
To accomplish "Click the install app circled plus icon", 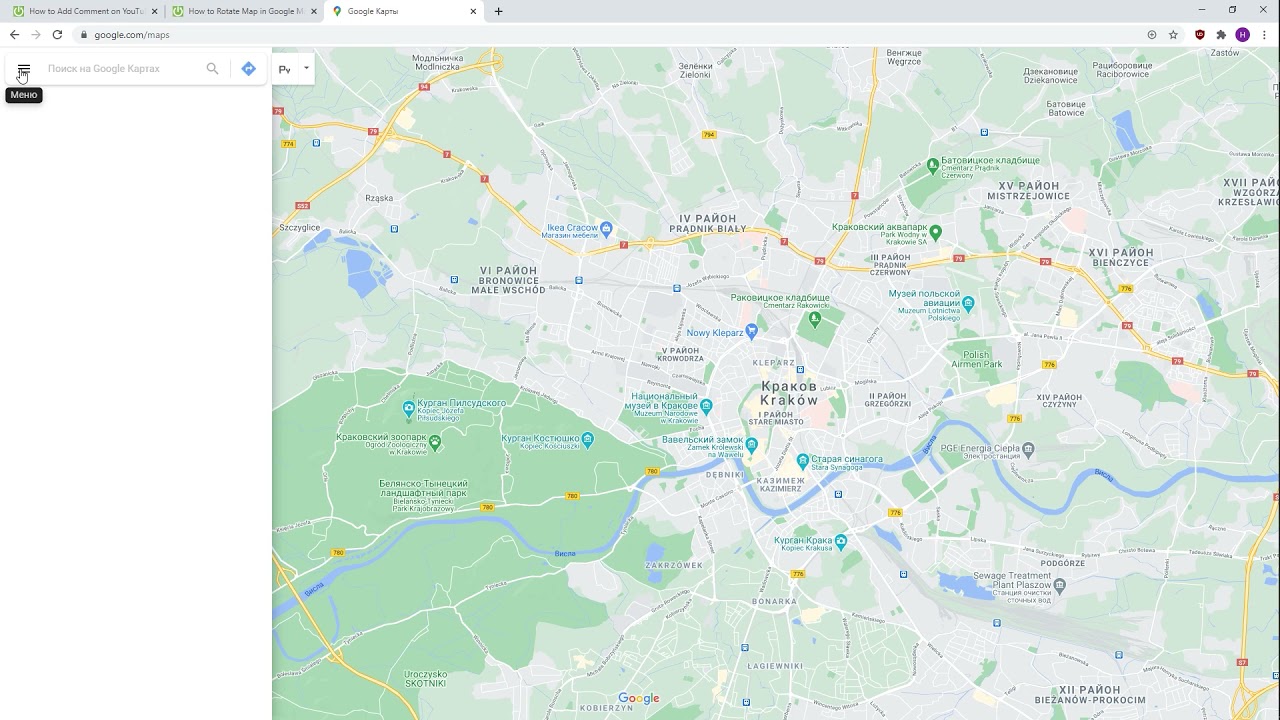I will [1152, 34].
